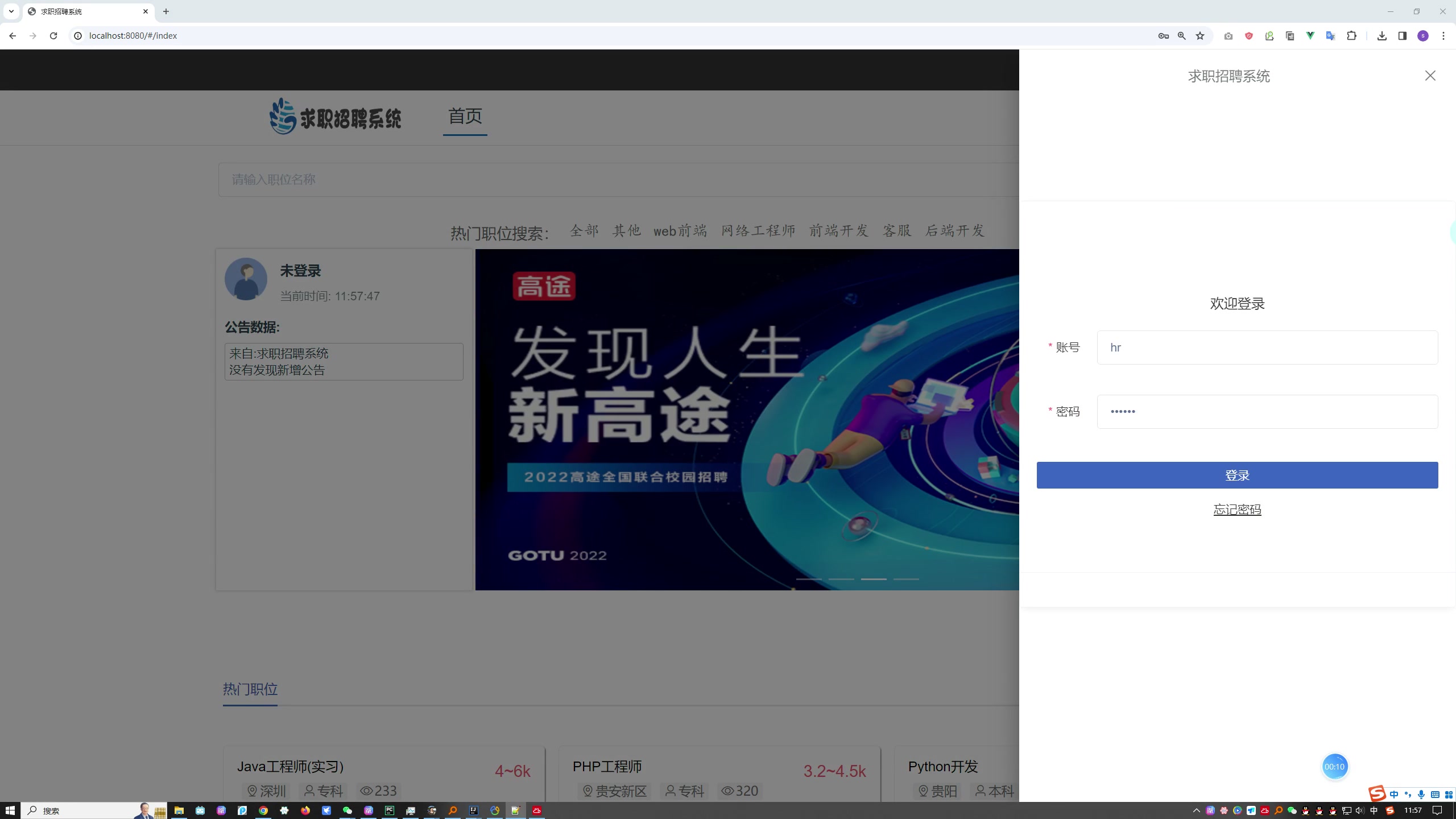Open the browser password manager key icon
Viewport: 1456px width, 819px height.
[x=1163, y=36]
